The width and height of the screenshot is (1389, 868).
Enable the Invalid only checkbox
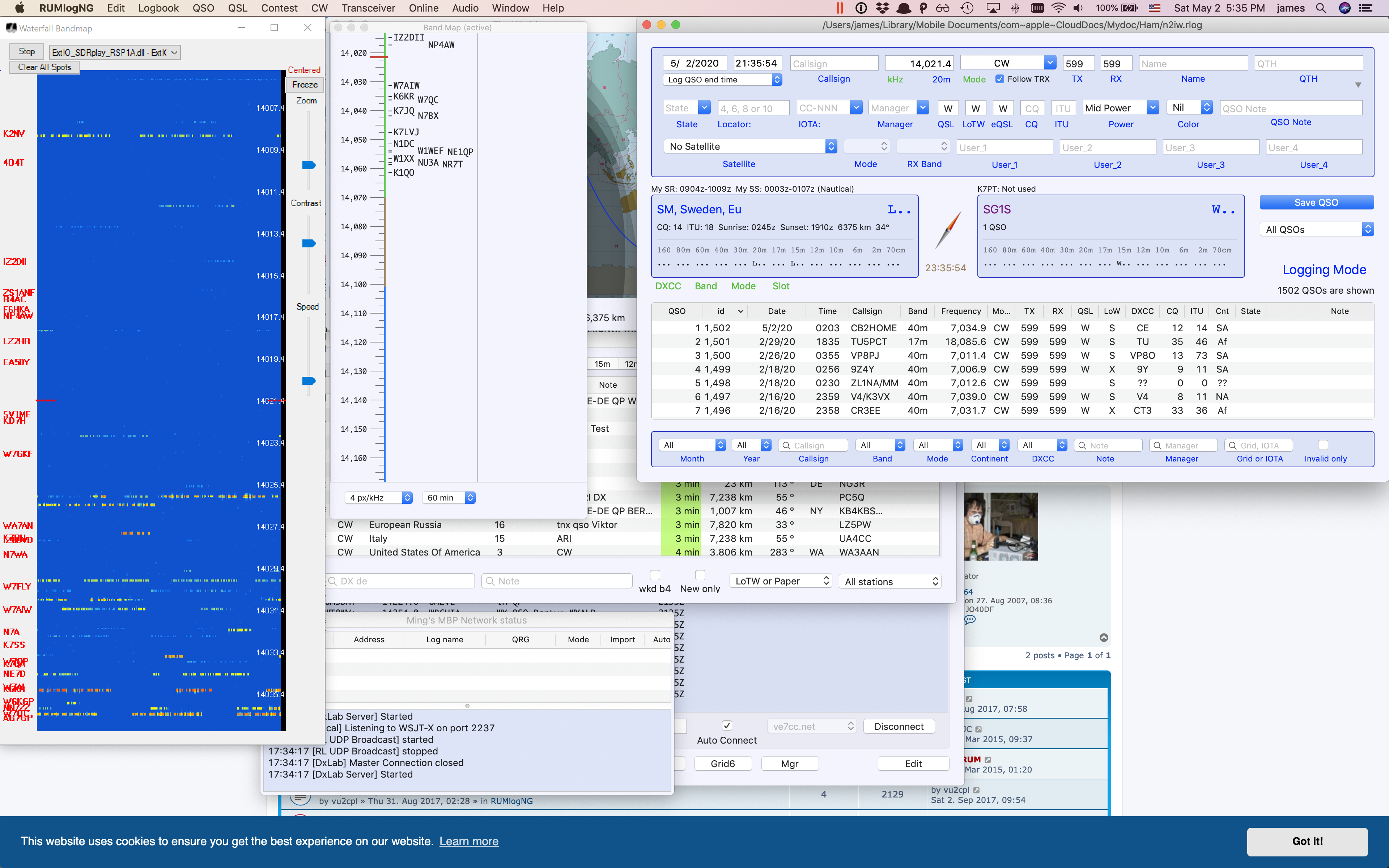tap(1323, 445)
